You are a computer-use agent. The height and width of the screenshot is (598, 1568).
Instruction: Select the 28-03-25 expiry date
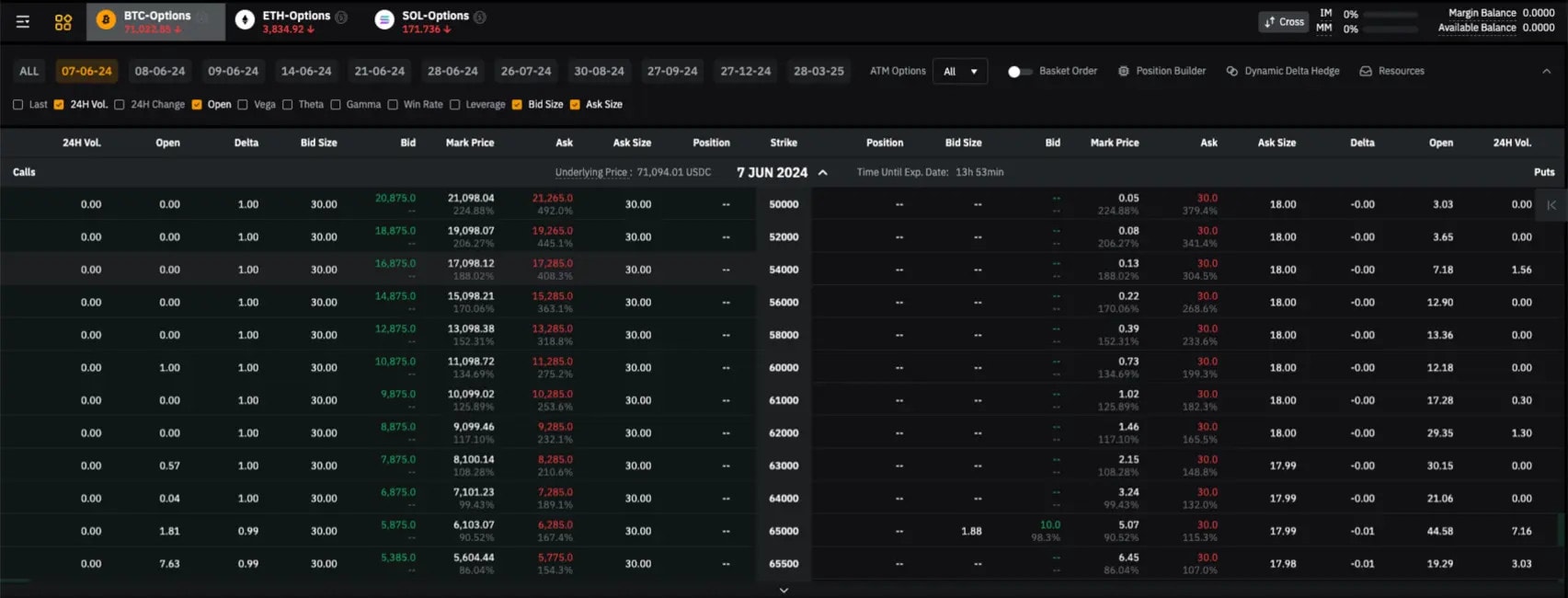tap(818, 71)
